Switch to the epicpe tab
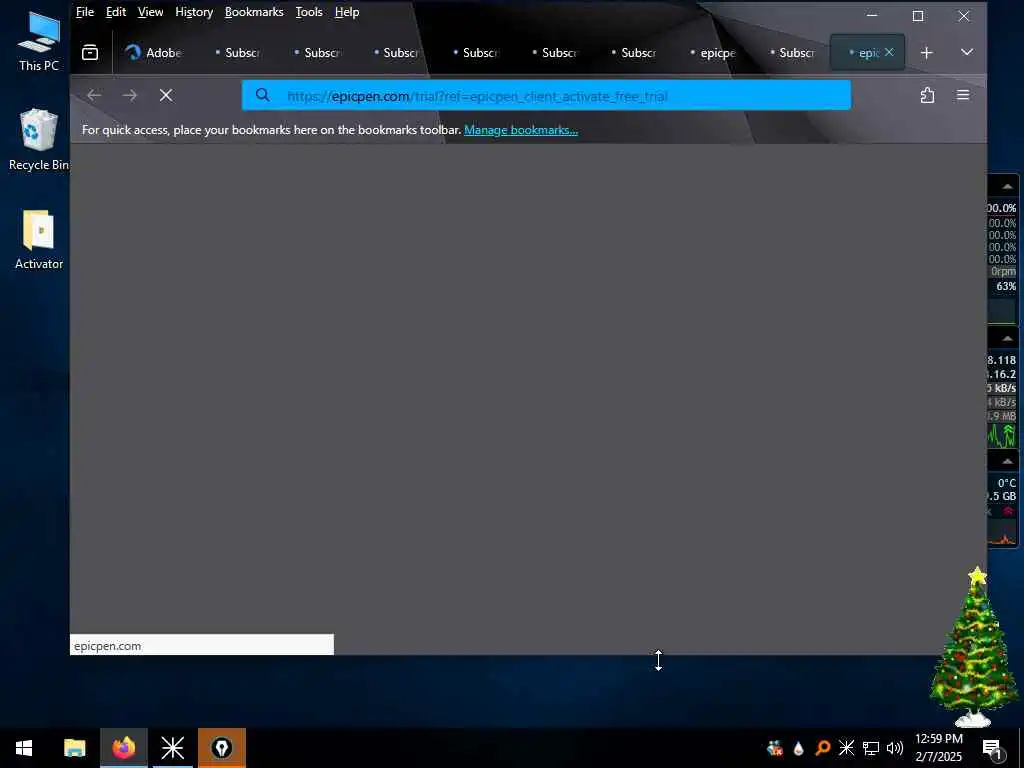 712,52
